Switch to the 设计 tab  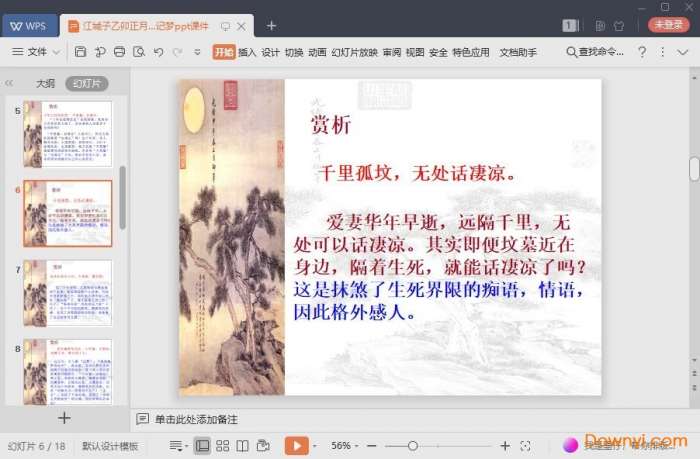[x=270, y=52]
